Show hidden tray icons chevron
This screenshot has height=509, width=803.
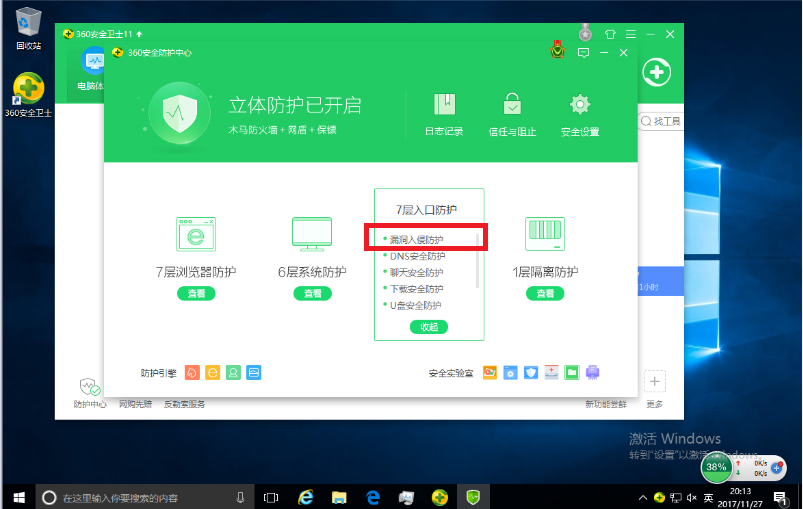(x=642, y=497)
